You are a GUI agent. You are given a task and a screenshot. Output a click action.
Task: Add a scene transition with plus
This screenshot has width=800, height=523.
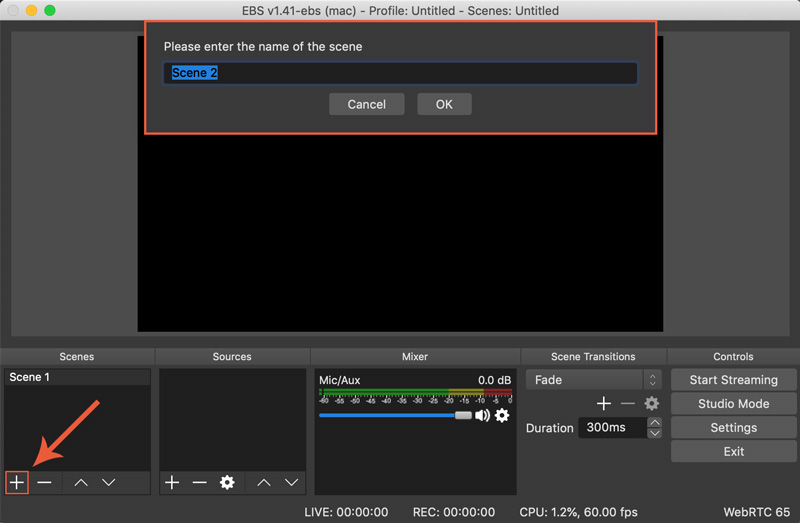[x=604, y=403]
